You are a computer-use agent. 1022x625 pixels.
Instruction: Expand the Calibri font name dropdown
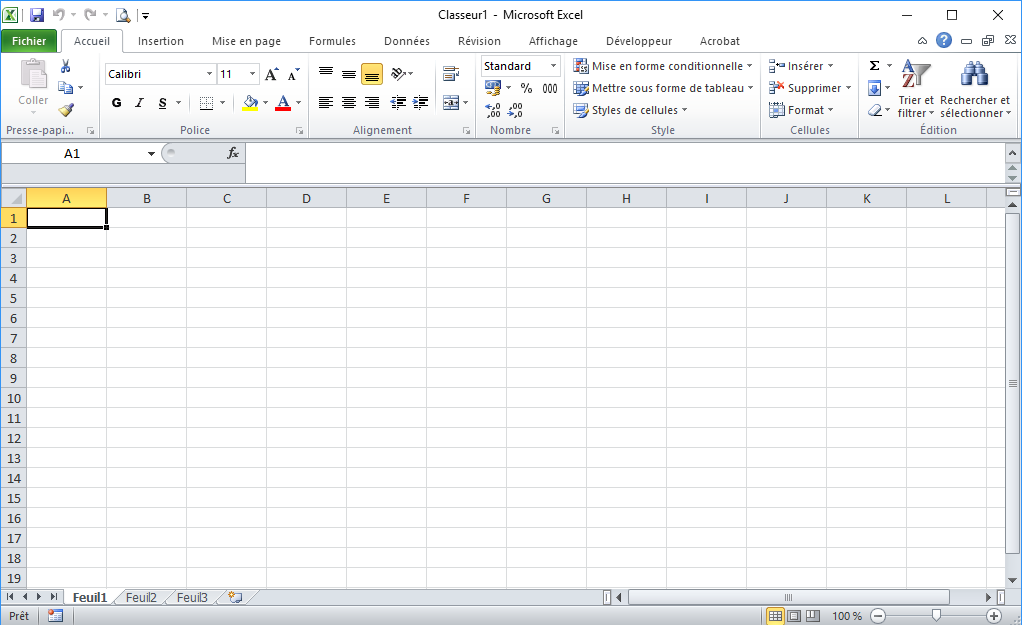(x=209, y=74)
